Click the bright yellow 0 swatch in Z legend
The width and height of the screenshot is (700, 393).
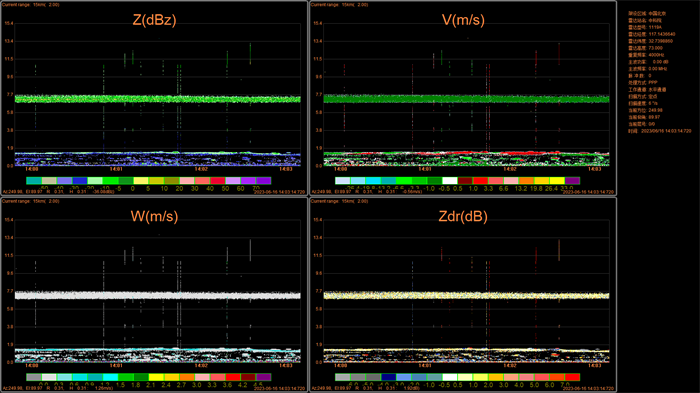tap(141, 180)
